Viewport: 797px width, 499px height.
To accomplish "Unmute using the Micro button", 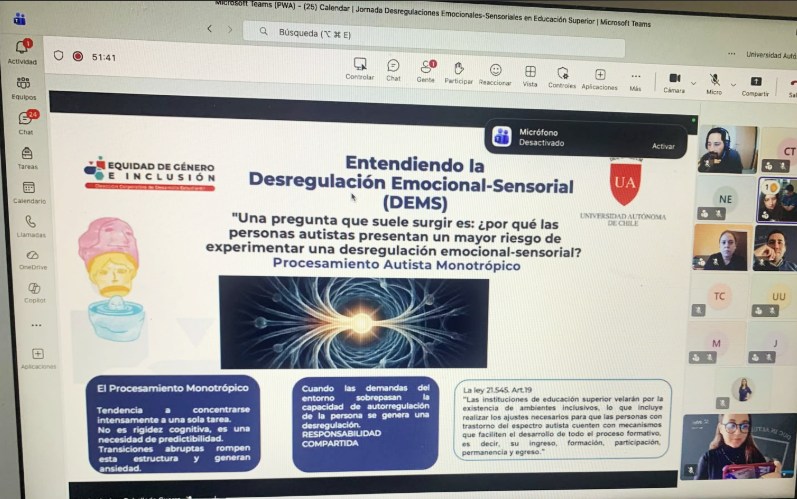I will click(x=714, y=84).
